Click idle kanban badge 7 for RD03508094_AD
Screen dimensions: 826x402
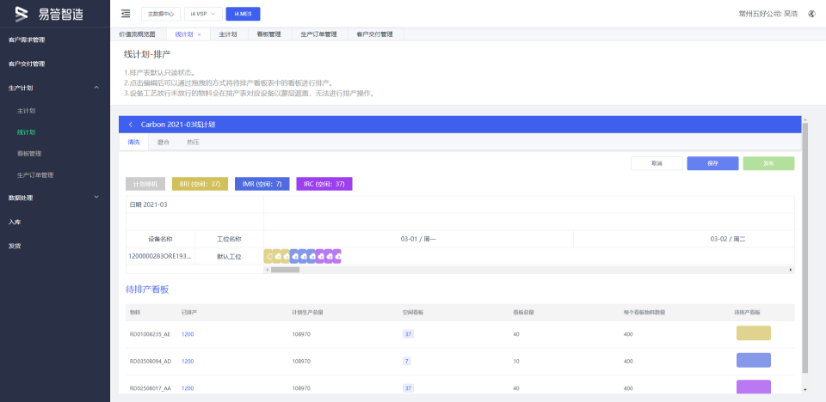point(406,361)
